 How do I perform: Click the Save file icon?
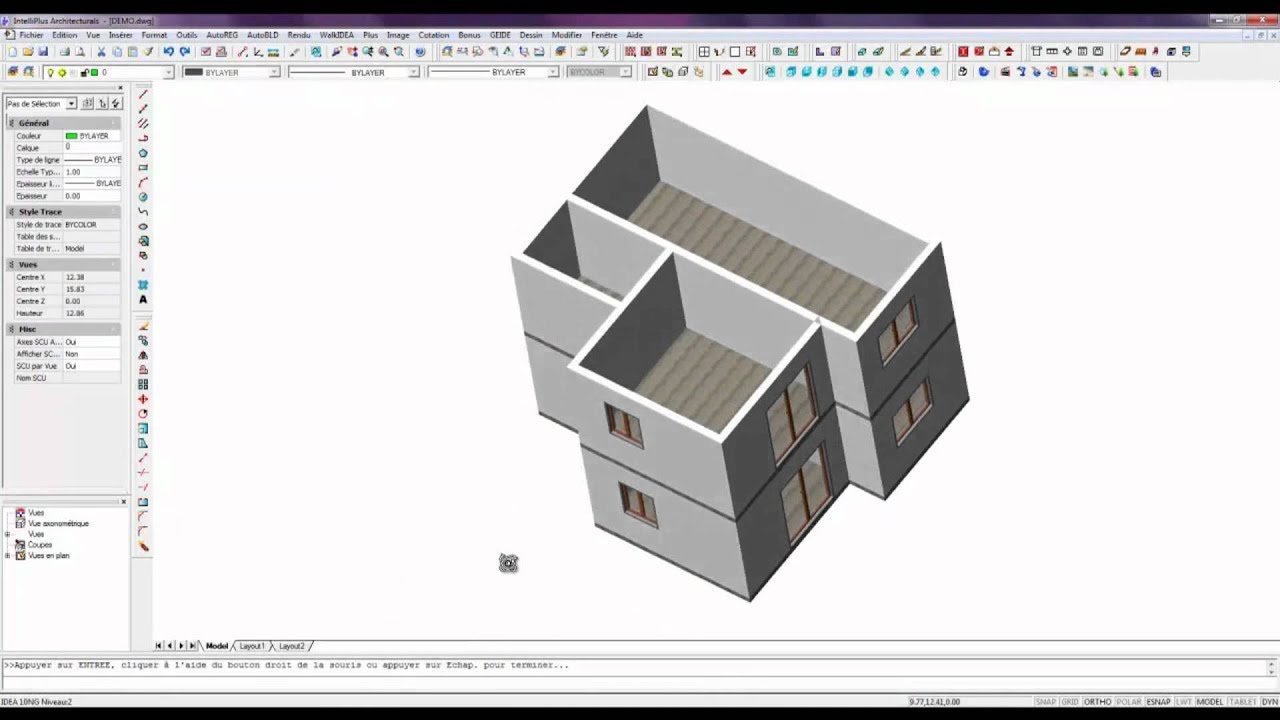click(43, 52)
